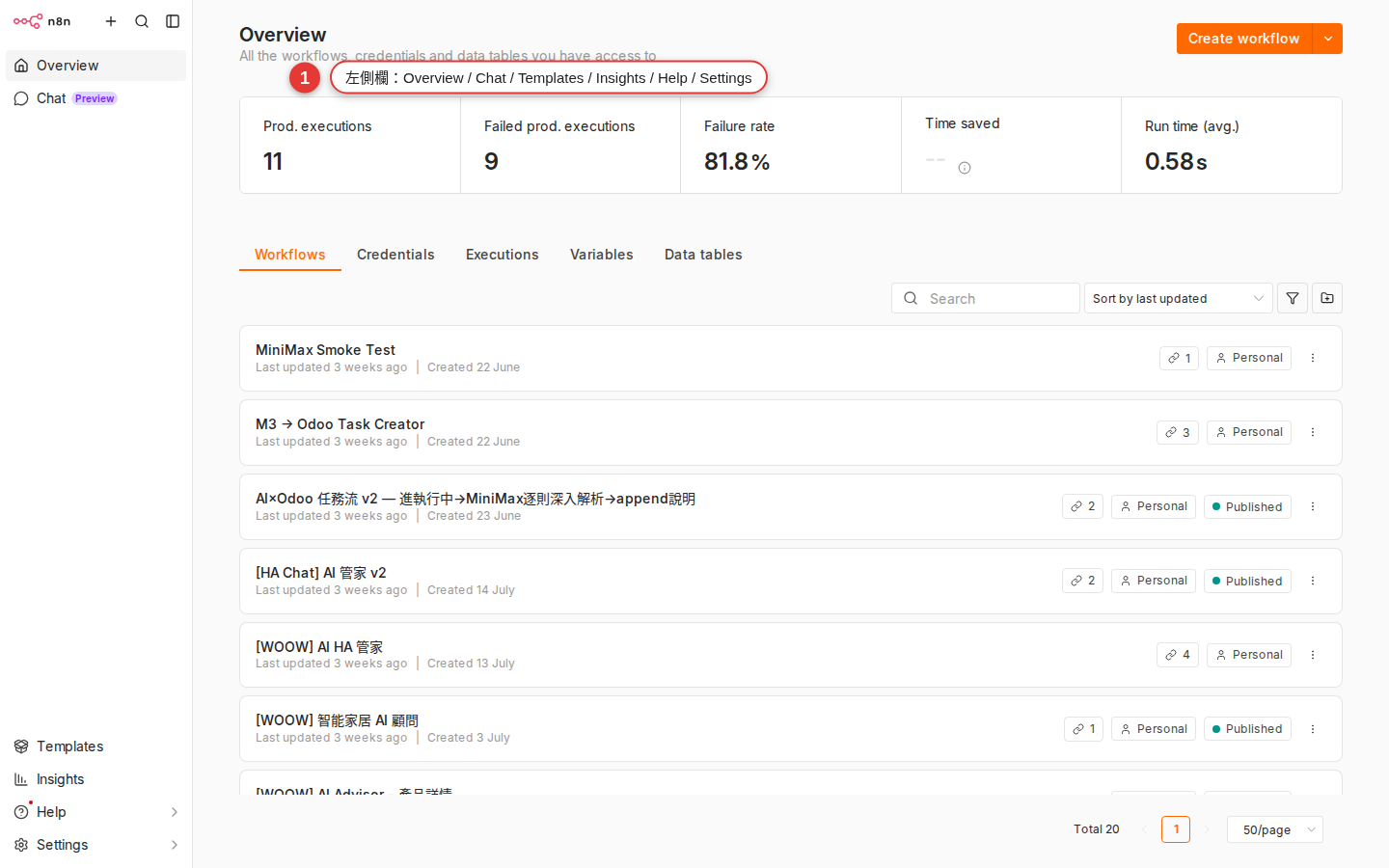The height and width of the screenshot is (868, 1389).
Task: Click the link count badge showing 4
Action: [x=1178, y=655]
